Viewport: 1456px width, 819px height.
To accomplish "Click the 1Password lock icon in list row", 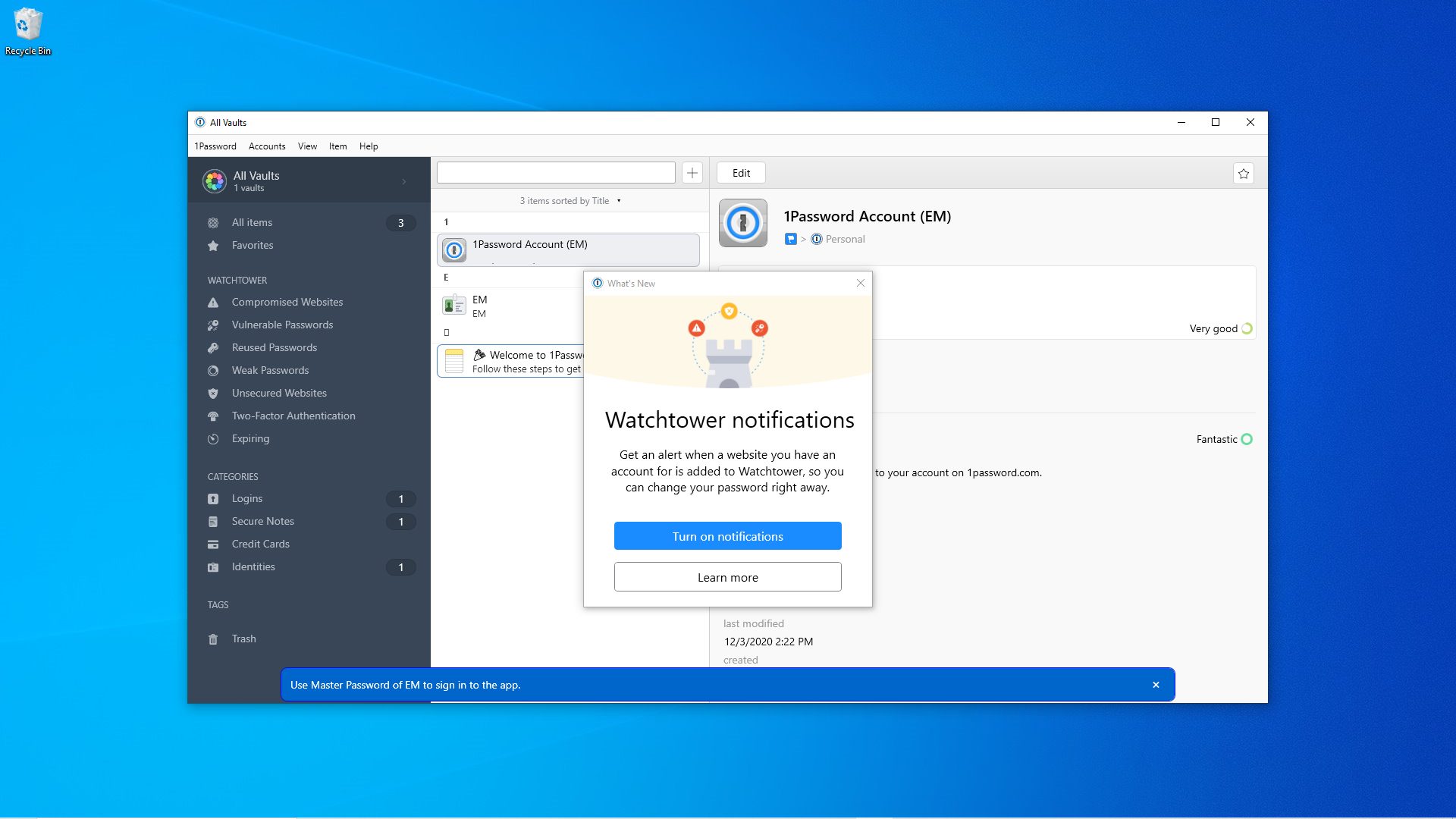I will pos(454,250).
